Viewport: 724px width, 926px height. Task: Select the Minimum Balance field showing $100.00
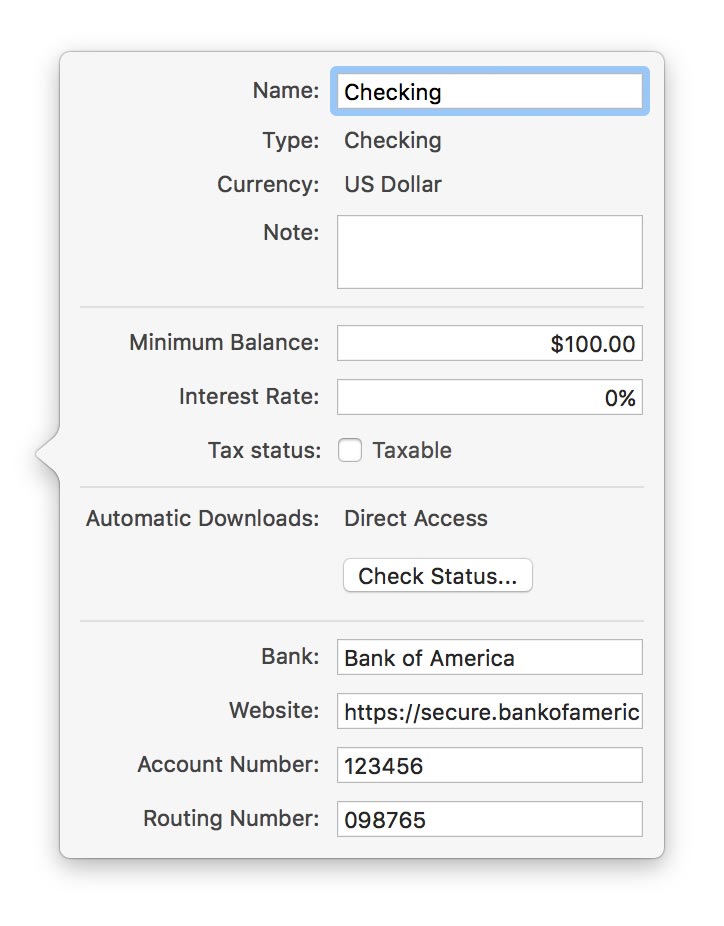pyautogui.click(x=490, y=344)
